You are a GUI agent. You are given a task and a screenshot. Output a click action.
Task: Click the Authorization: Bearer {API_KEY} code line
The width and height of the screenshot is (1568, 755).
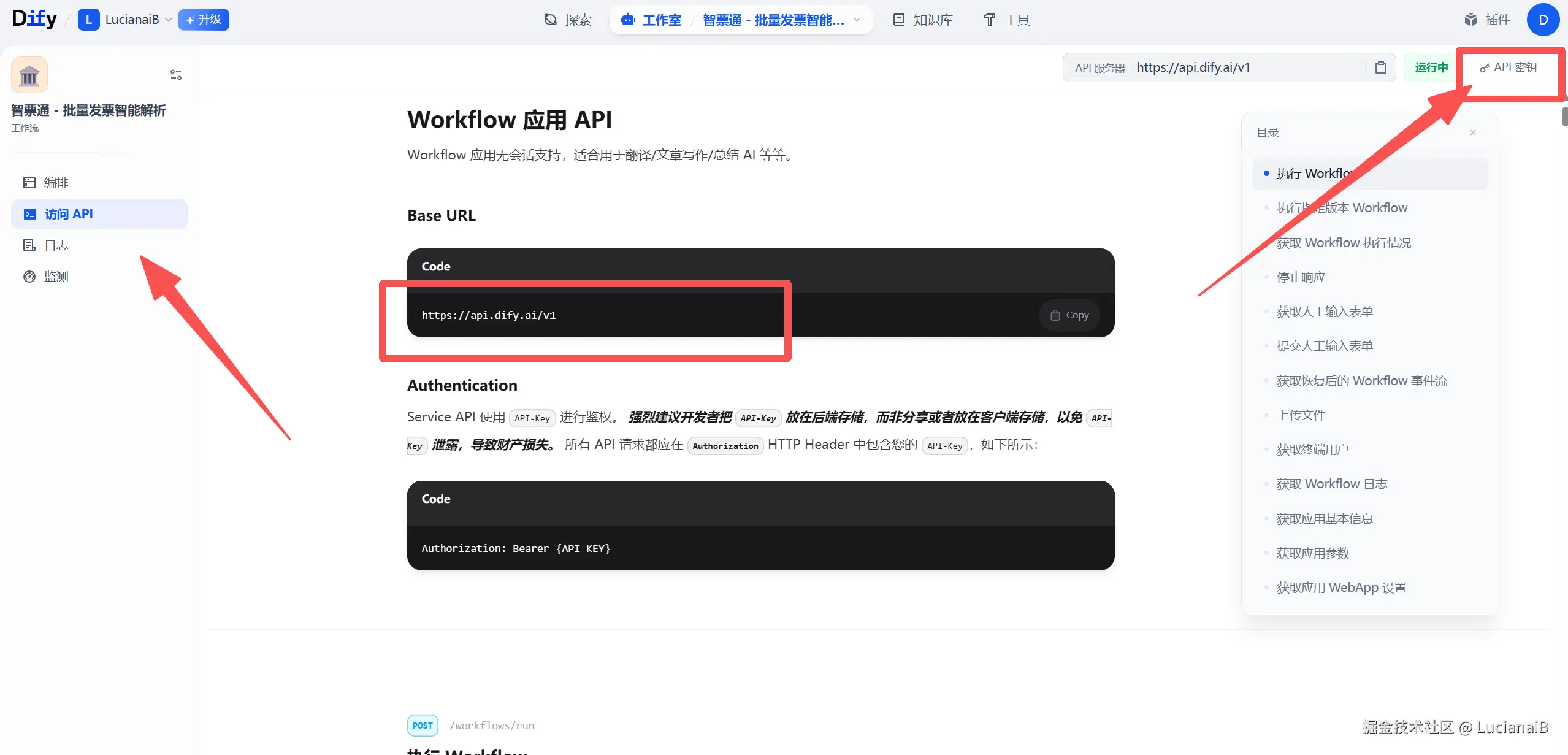pos(516,548)
